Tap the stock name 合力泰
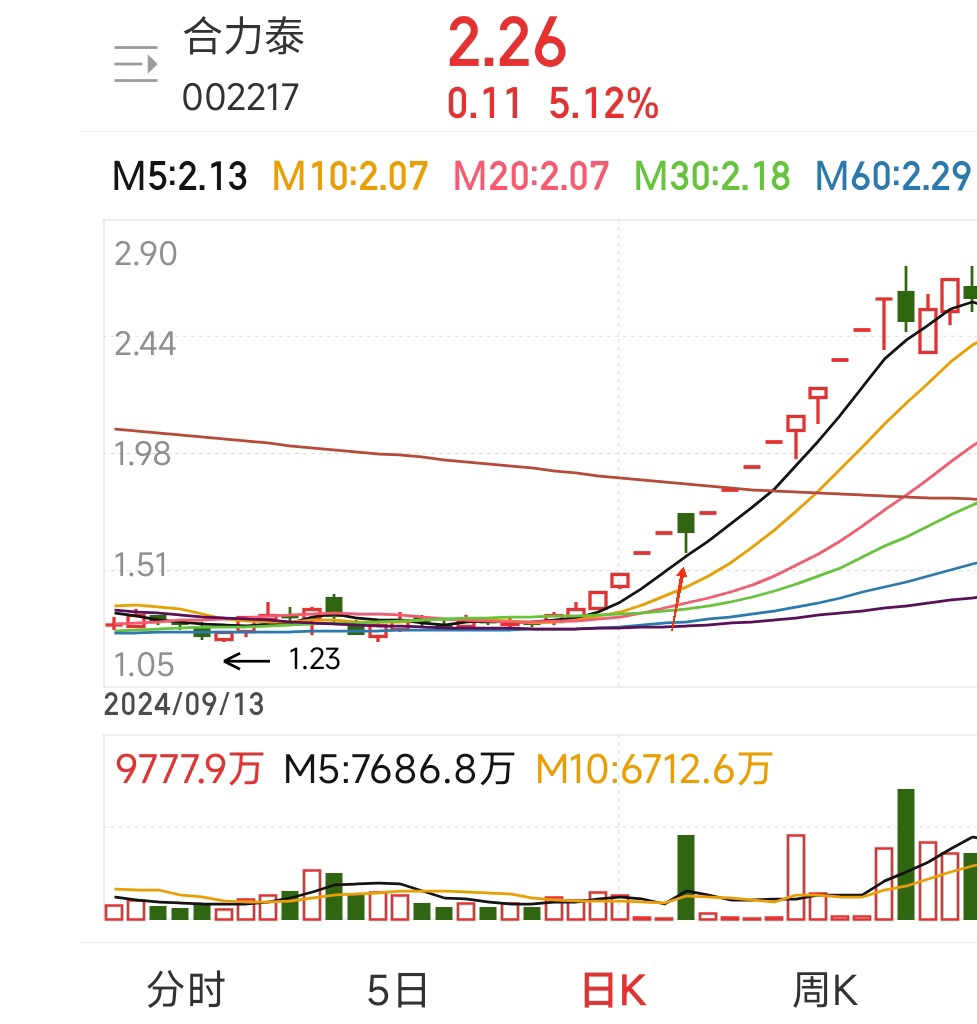Image resolution: width=977 pixels, height=1024 pixels. 244,37
